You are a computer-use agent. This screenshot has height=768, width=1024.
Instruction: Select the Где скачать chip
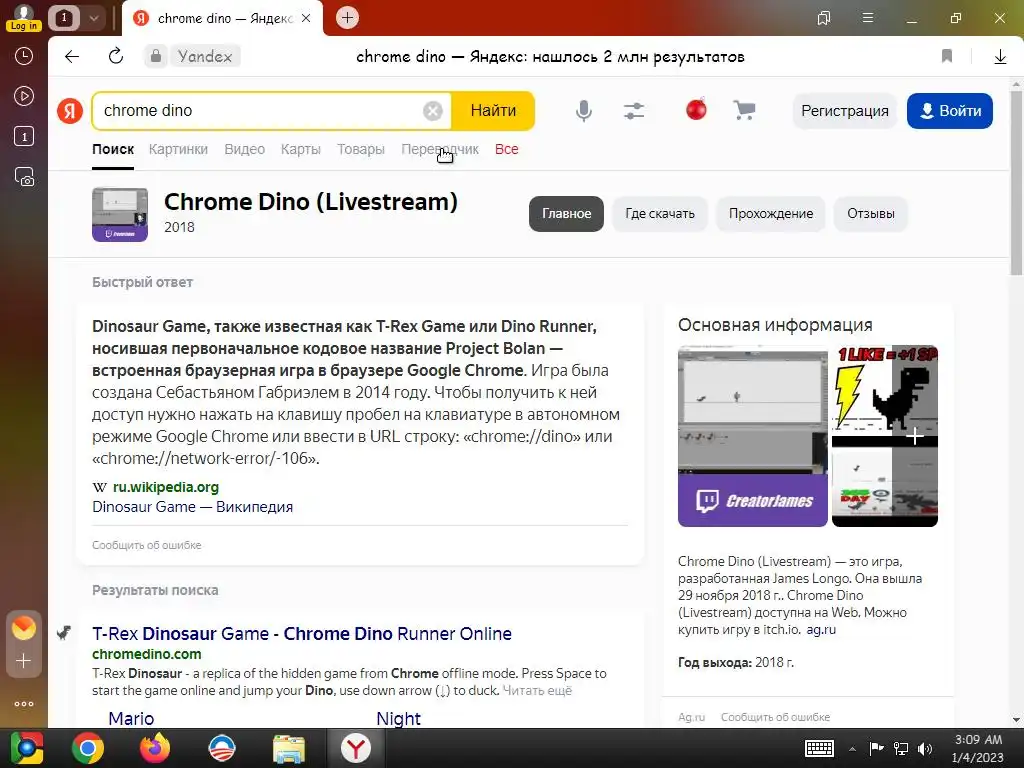(660, 214)
